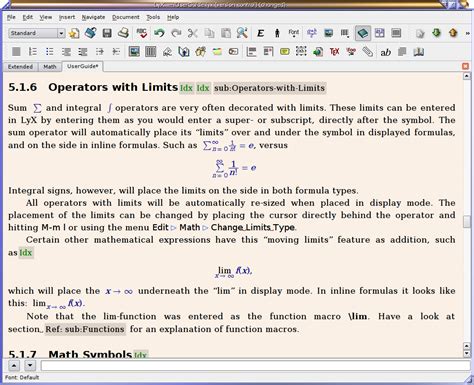Open the Standard paragraph style dropdown

coord(37,33)
